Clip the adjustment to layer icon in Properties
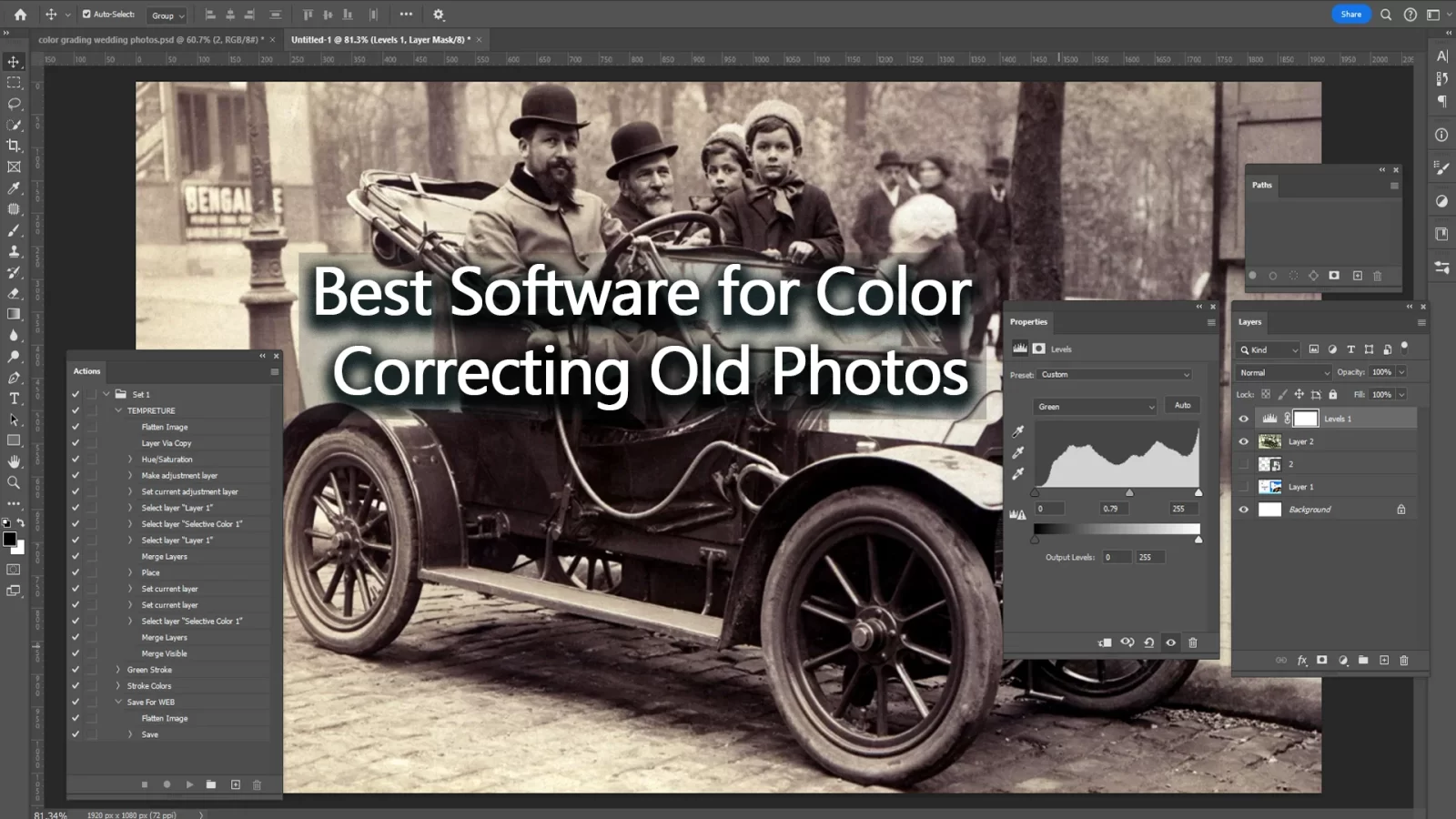Screen dimensions: 1456x819 (1105, 642)
